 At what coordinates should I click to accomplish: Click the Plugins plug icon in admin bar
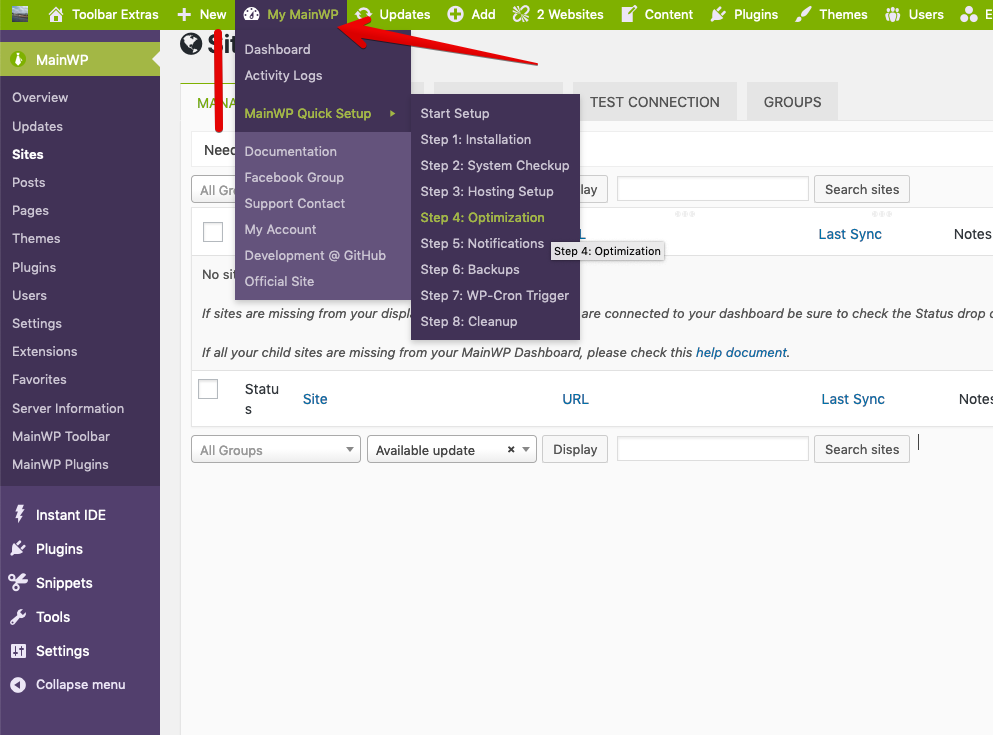[718, 14]
